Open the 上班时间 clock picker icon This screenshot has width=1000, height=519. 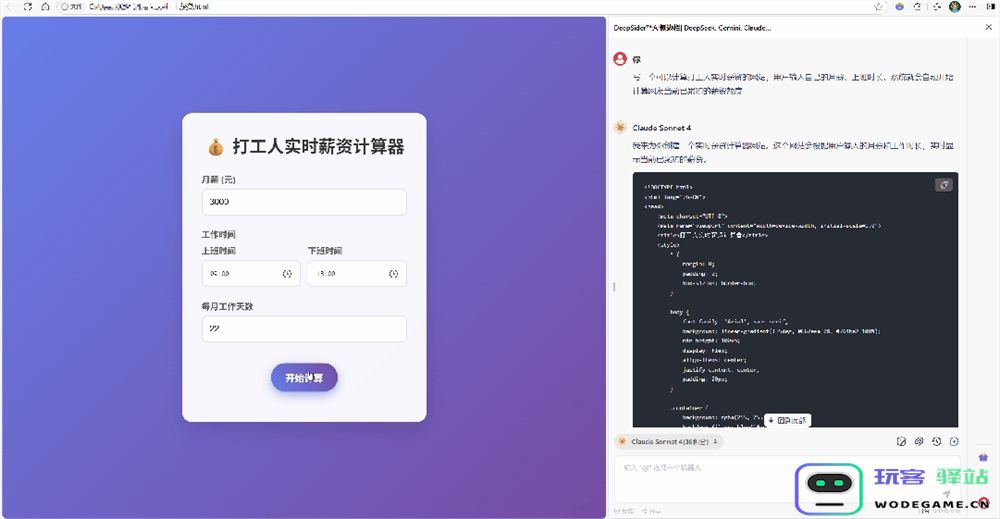[287, 274]
